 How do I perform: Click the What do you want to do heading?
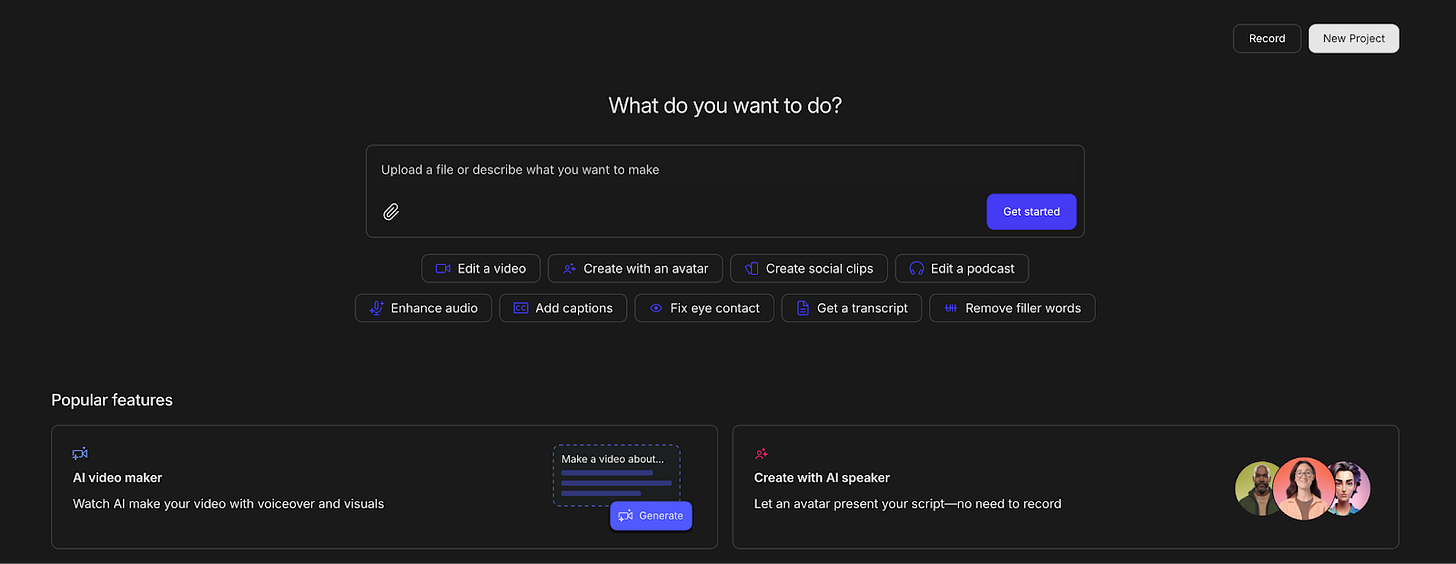725,105
